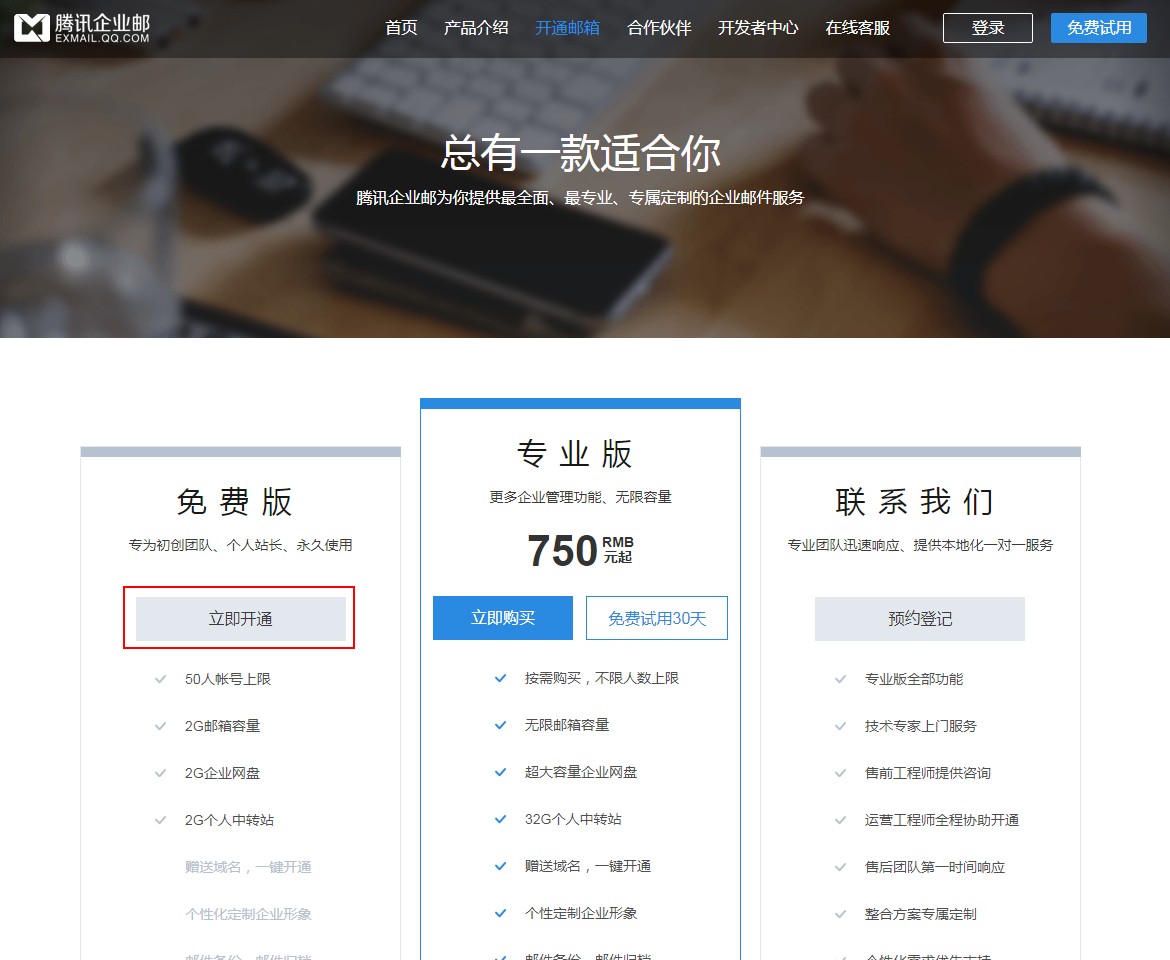Click check icon next to 技术专家上门服务
This screenshot has height=960, width=1170.
click(x=840, y=726)
